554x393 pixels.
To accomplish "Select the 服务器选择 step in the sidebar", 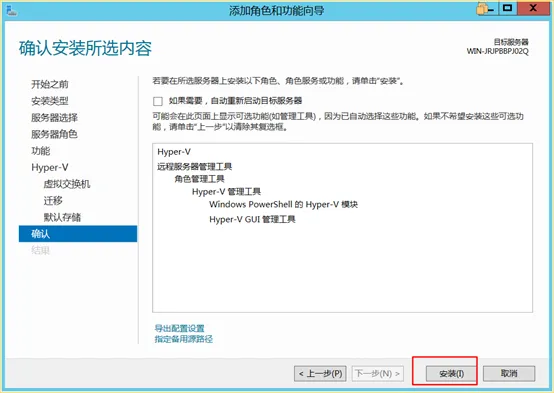I will point(54,118).
